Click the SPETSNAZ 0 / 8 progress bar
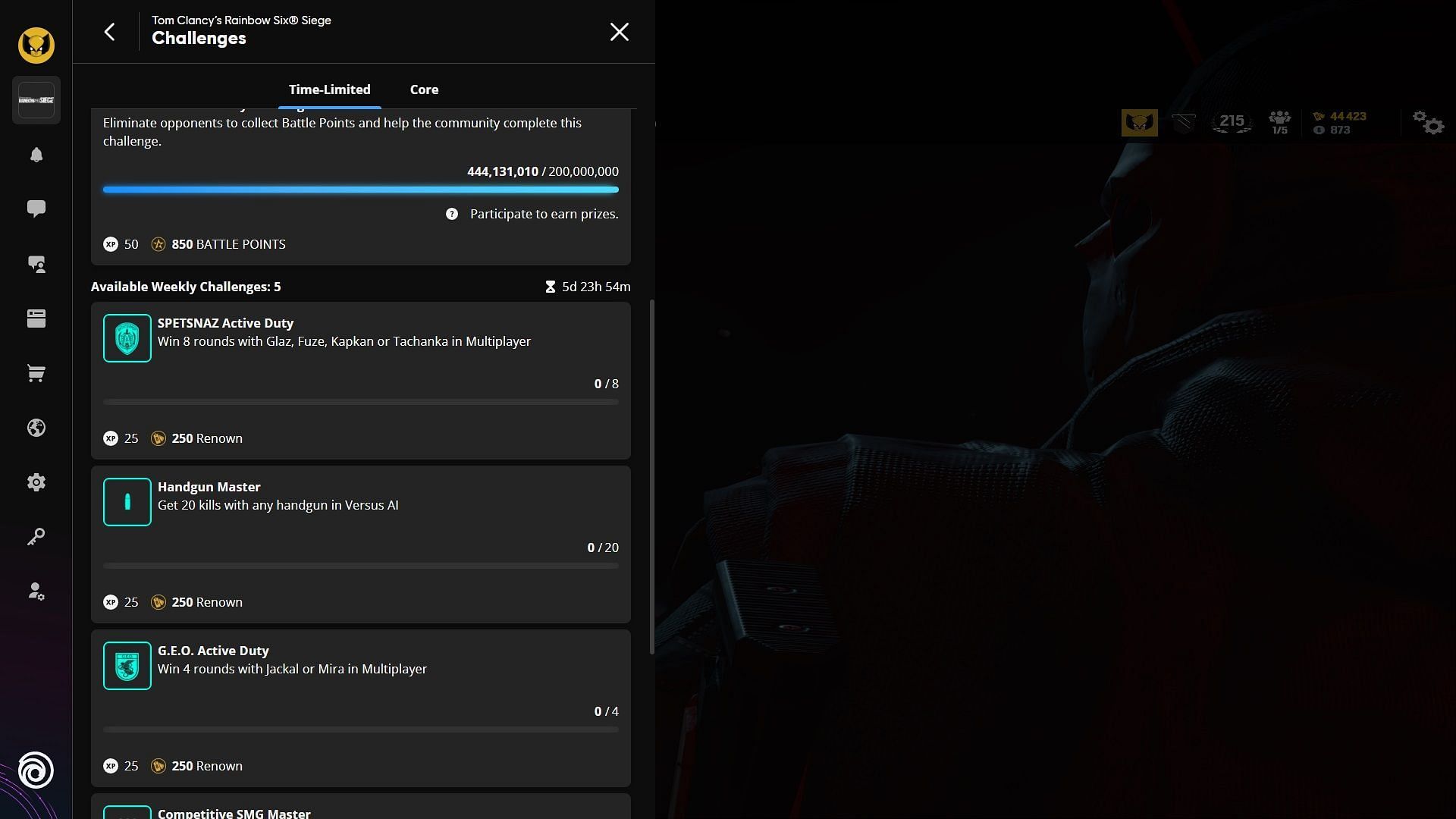This screenshot has width=1456, height=819. 361,402
